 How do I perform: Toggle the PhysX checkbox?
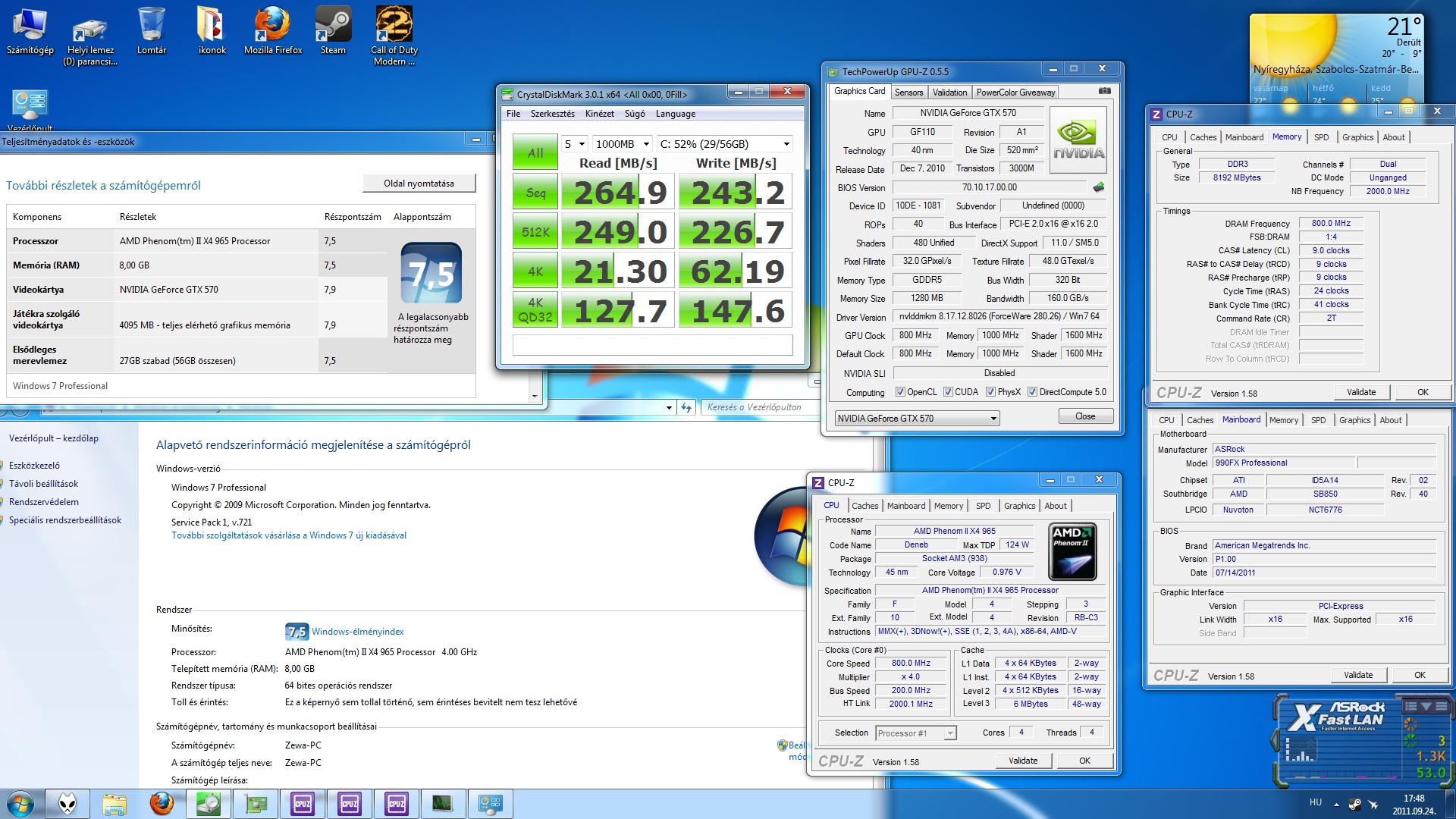[990, 392]
